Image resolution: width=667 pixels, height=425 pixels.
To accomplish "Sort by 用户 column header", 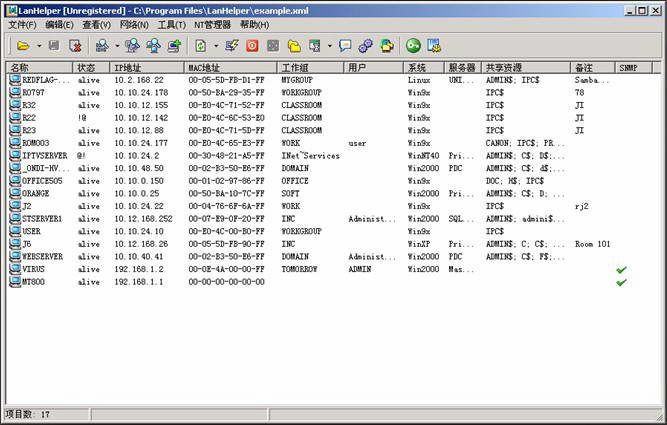I will (x=373, y=68).
